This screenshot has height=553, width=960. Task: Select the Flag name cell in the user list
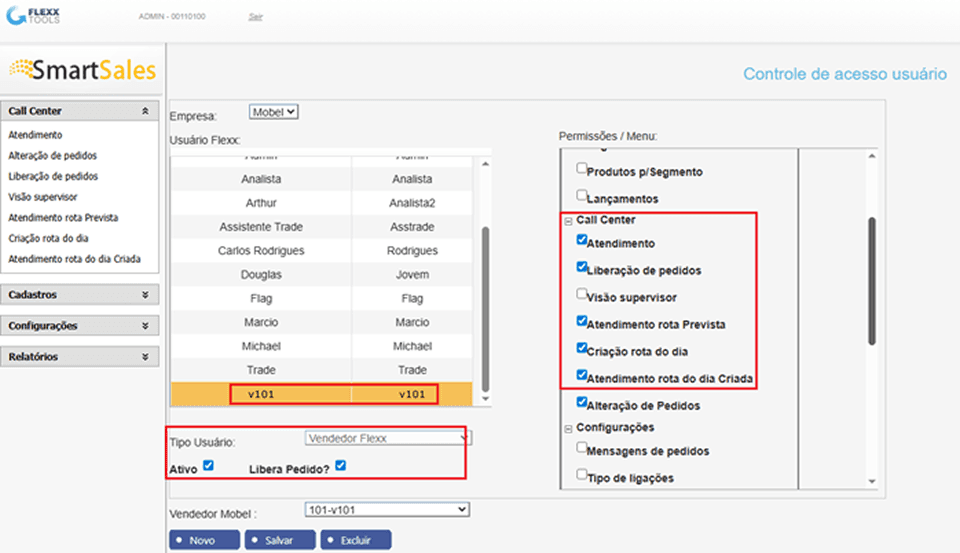(261, 298)
